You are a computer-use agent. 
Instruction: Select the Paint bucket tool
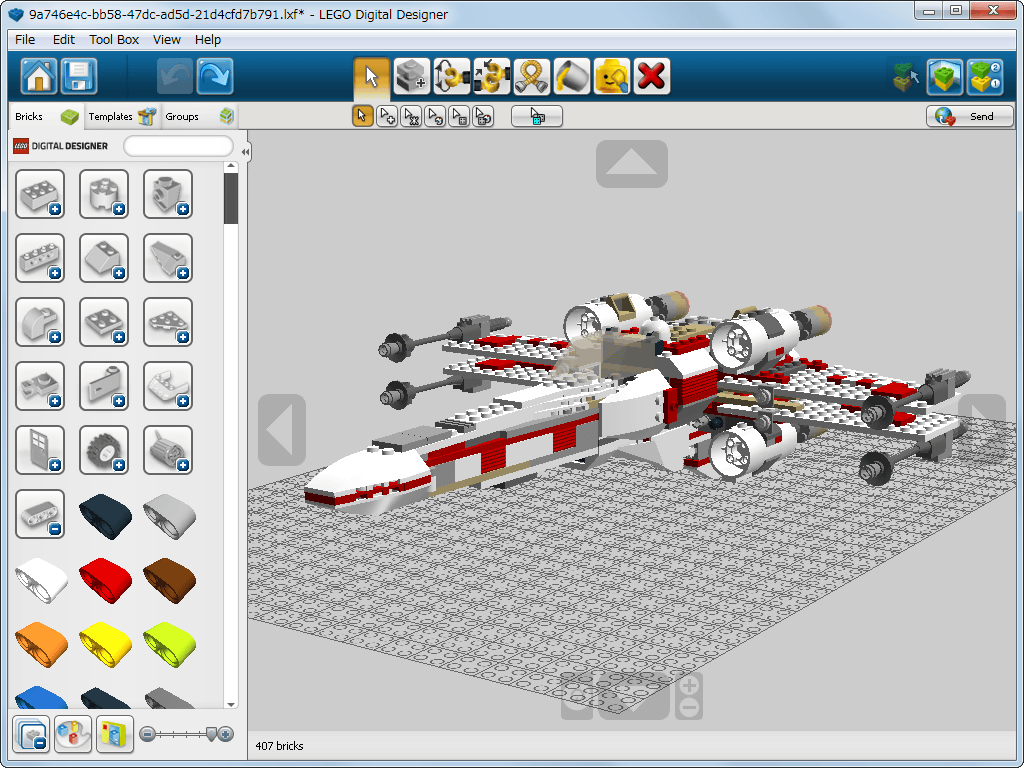pos(571,76)
